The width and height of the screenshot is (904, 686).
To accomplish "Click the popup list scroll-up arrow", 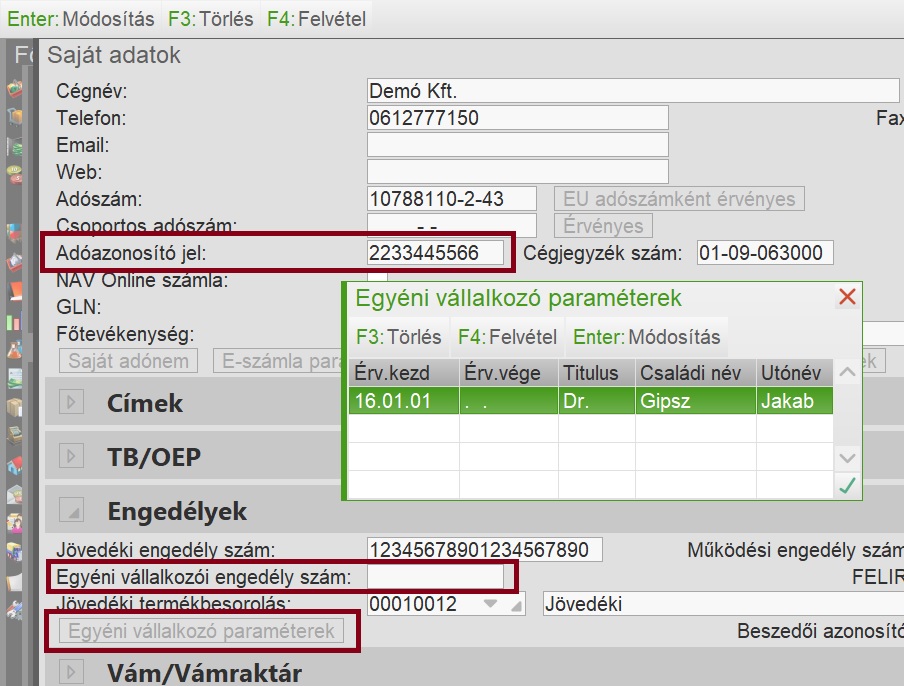I will (847, 372).
